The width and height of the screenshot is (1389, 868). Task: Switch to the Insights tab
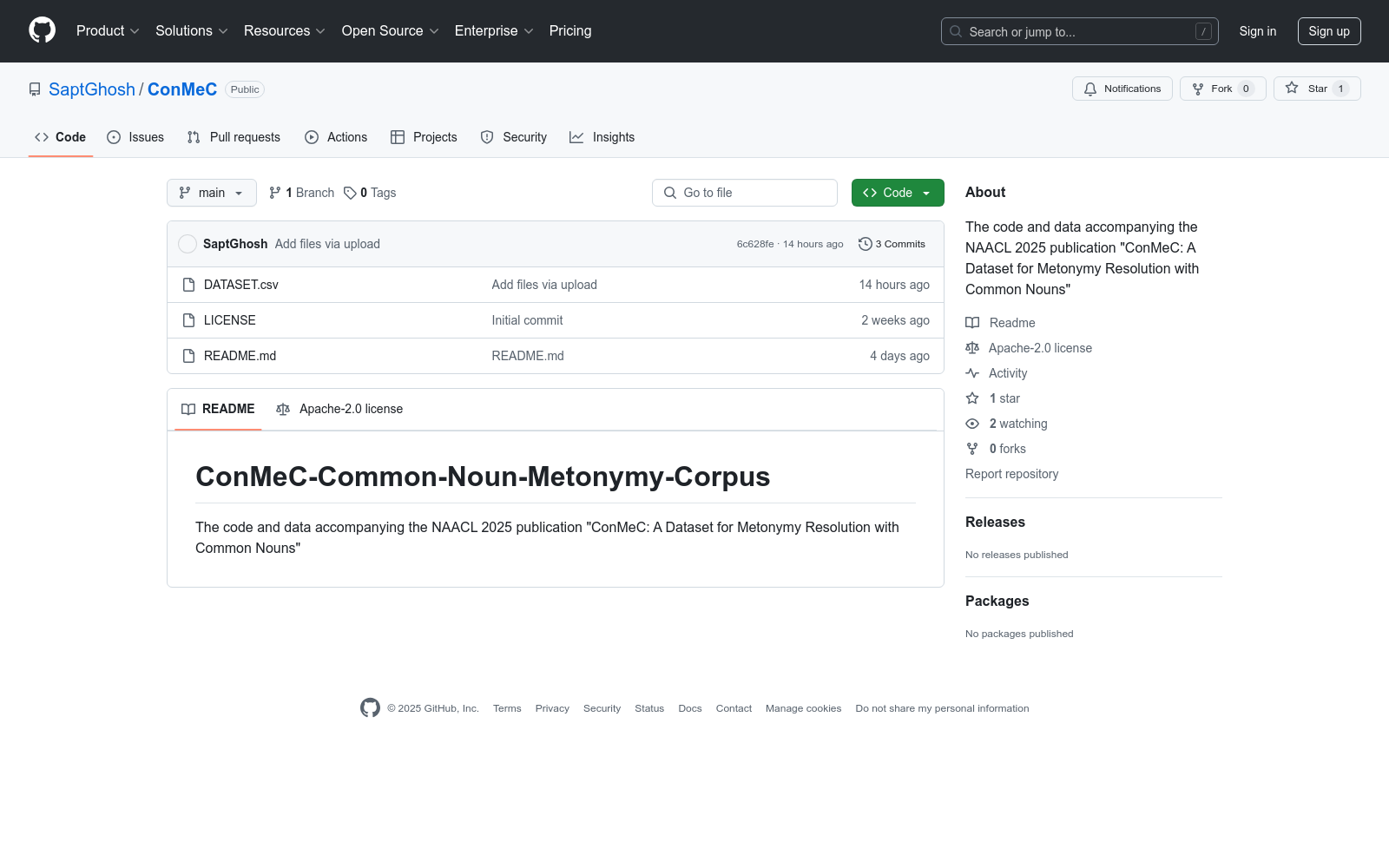(602, 137)
